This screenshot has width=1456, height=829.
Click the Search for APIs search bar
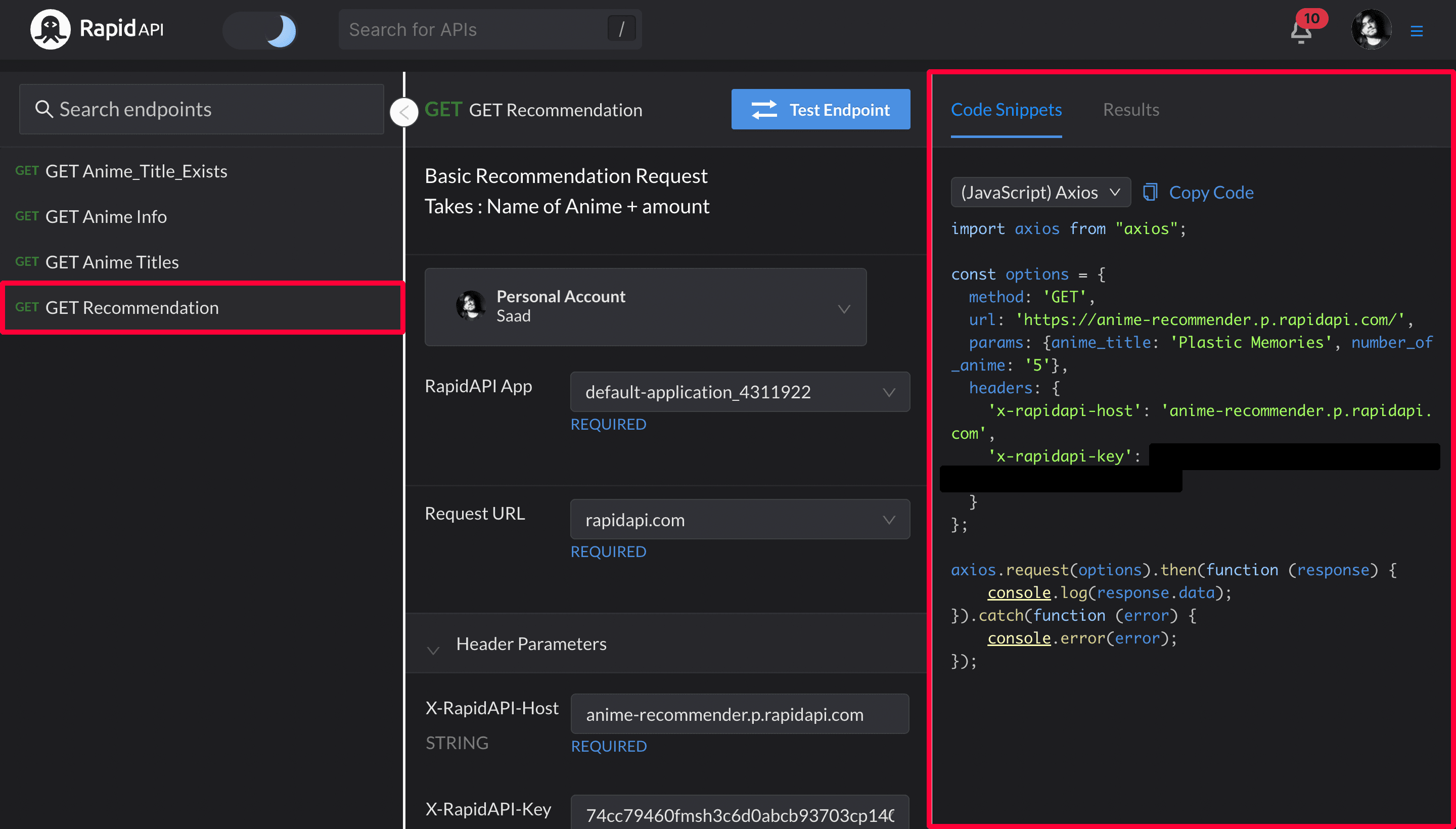490,28
